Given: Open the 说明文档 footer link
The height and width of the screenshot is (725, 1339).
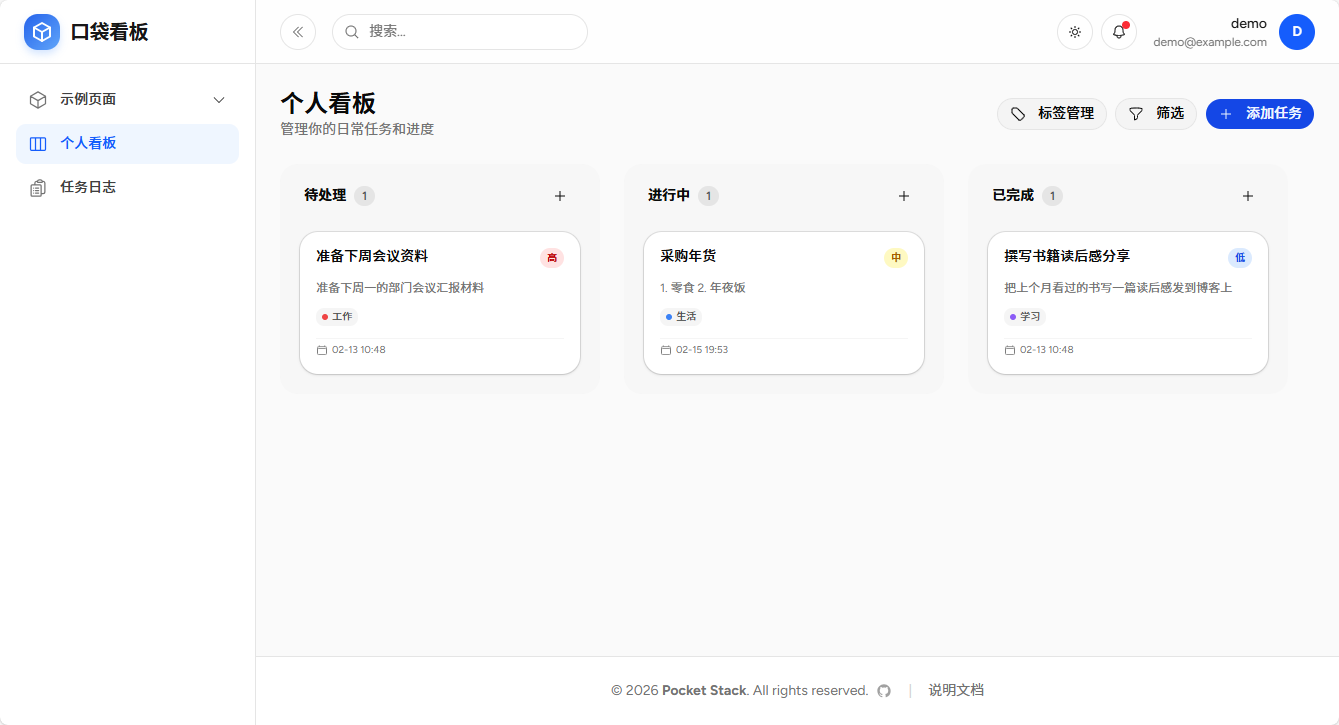Looking at the screenshot, I should 956,690.
